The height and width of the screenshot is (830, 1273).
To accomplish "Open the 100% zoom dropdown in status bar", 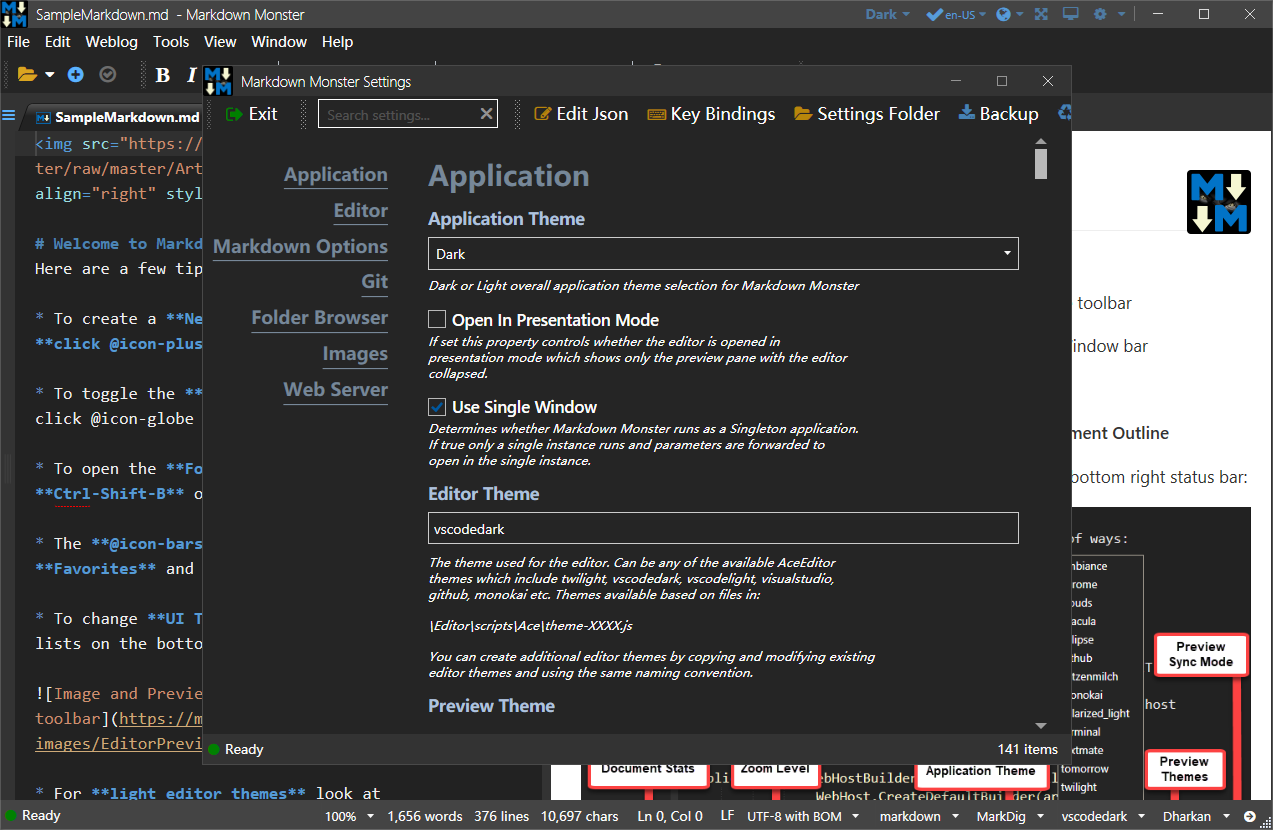I will tap(348, 816).
